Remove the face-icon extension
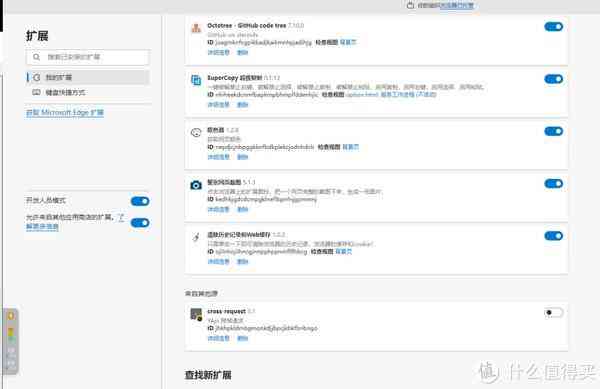Screen dimensions: 600x389 (x=243, y=157)
